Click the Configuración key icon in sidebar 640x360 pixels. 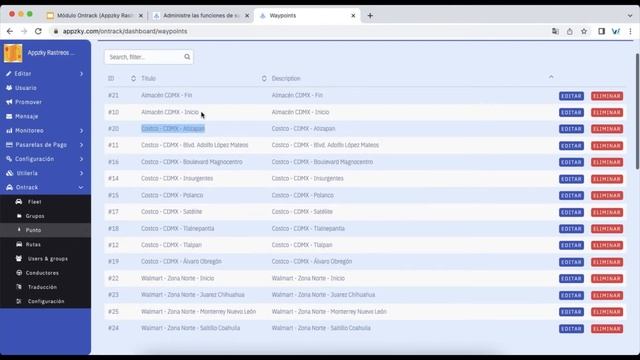[9, 159]
